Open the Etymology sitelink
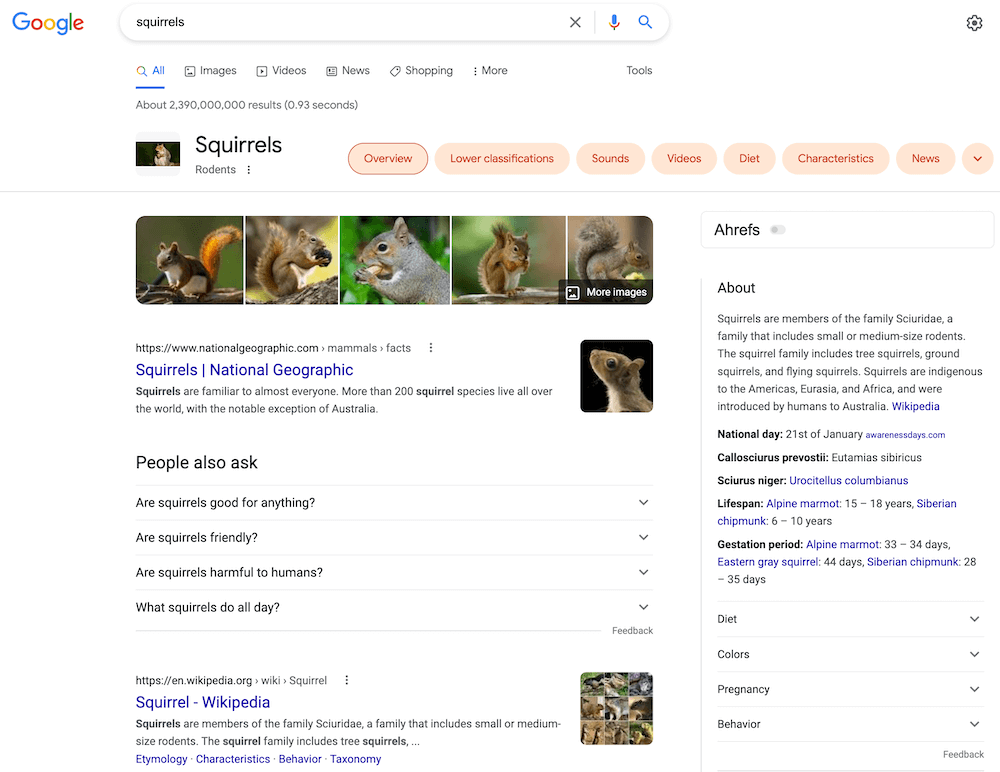Screen dimensions: 1000x772 [161, 759]
